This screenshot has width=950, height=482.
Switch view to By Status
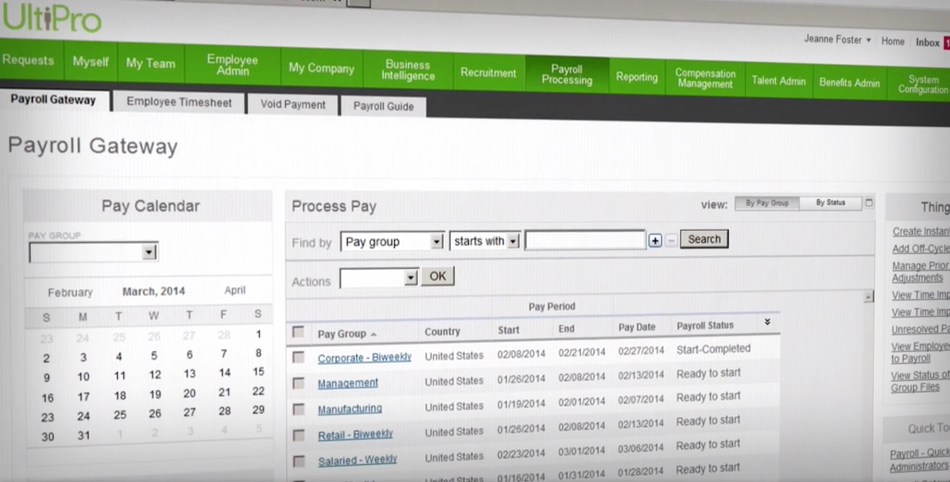point(830,202)
